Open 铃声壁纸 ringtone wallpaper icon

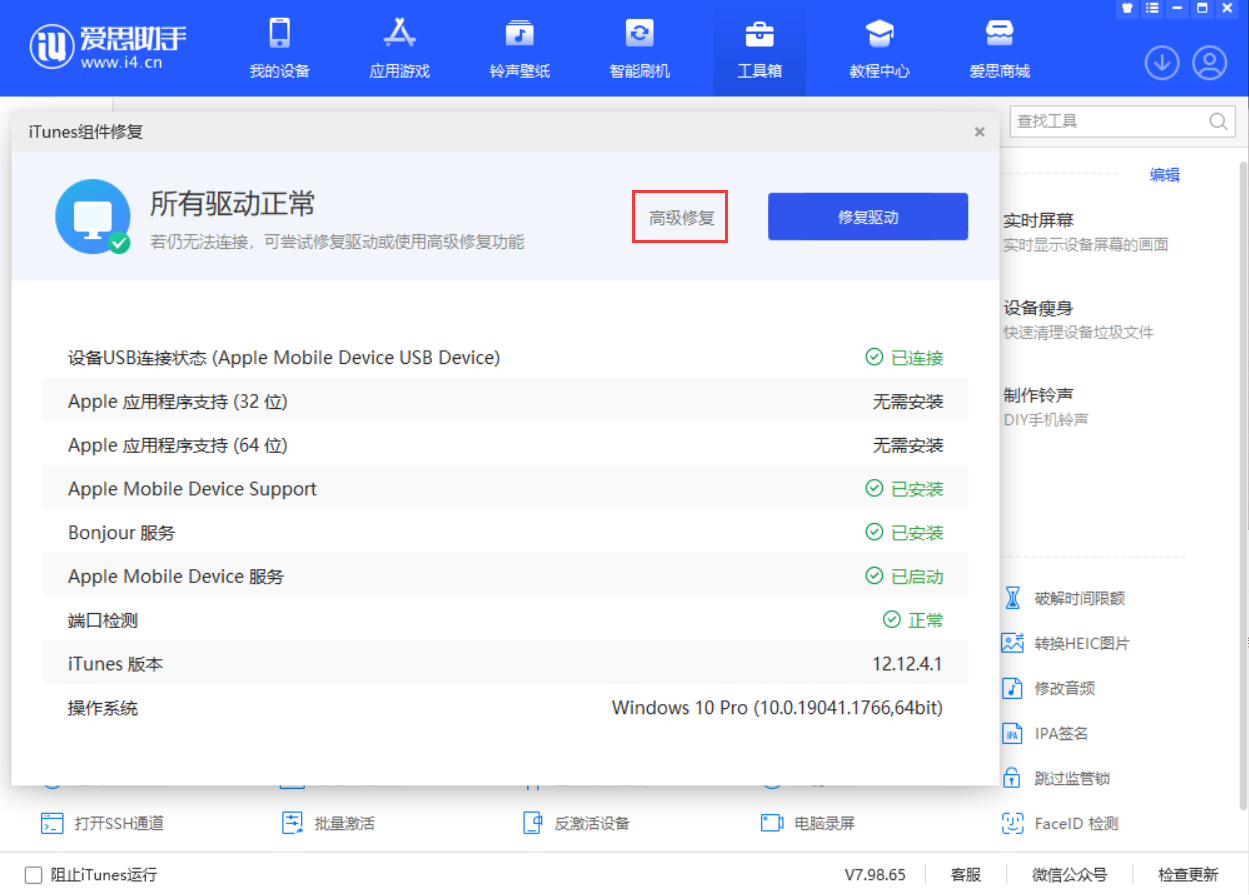[519, 34]
